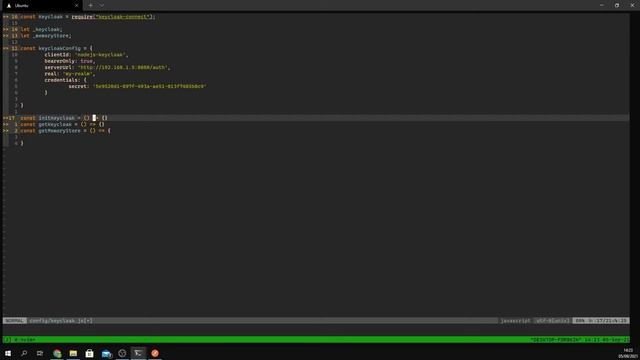Image resolution: width=640 pixels, height=360 pixels.
Task: Switch to the Ubuntu terminal tab
Action: click(41, 6)
